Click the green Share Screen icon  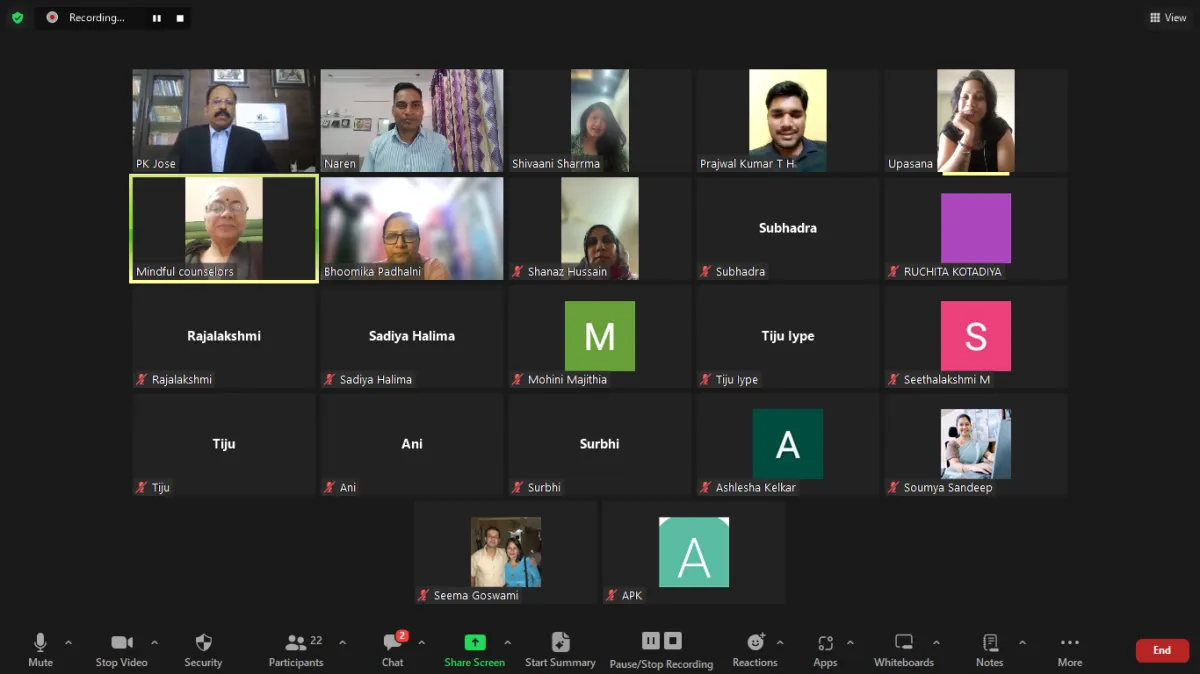click(475, 642)
